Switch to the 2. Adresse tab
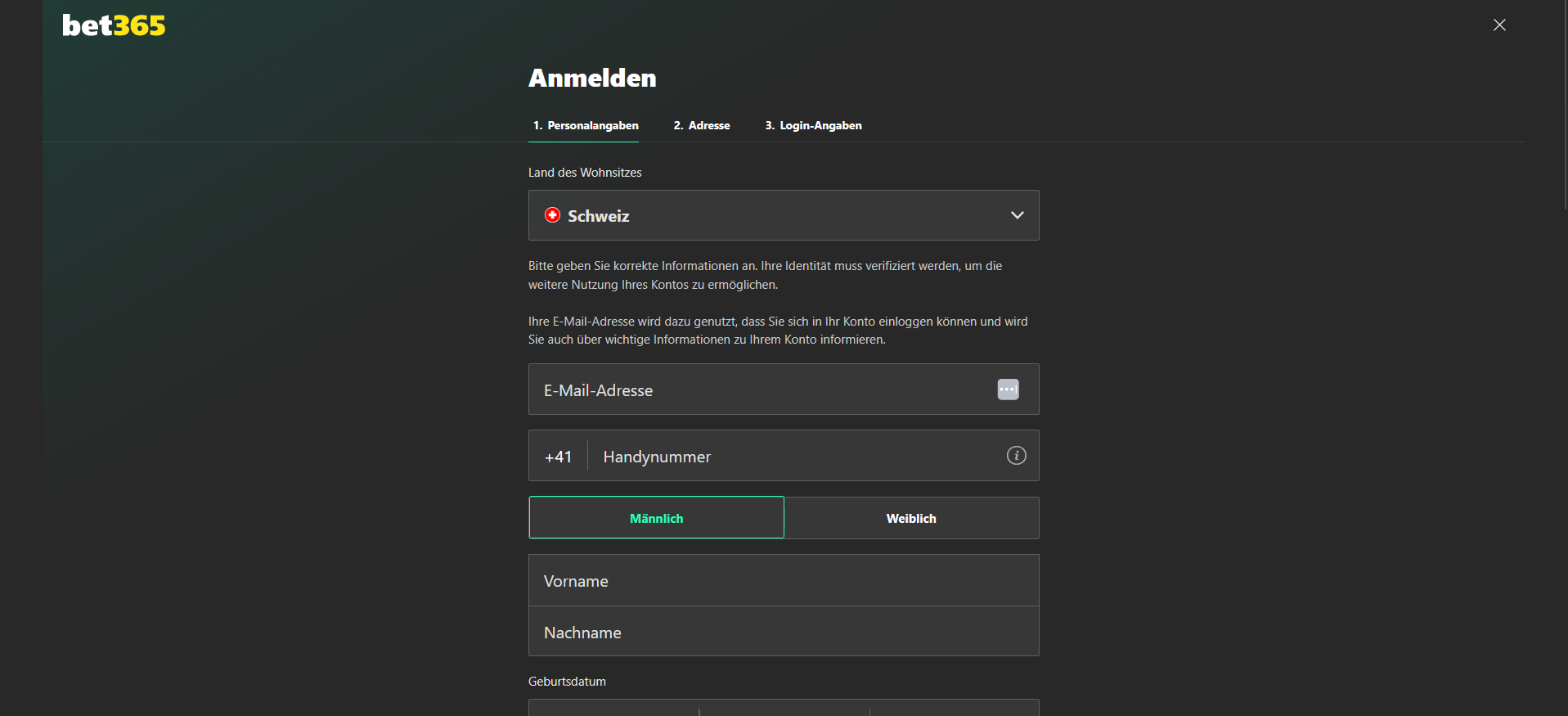The width and height of the screenshot is (1568, 716). 701,125
